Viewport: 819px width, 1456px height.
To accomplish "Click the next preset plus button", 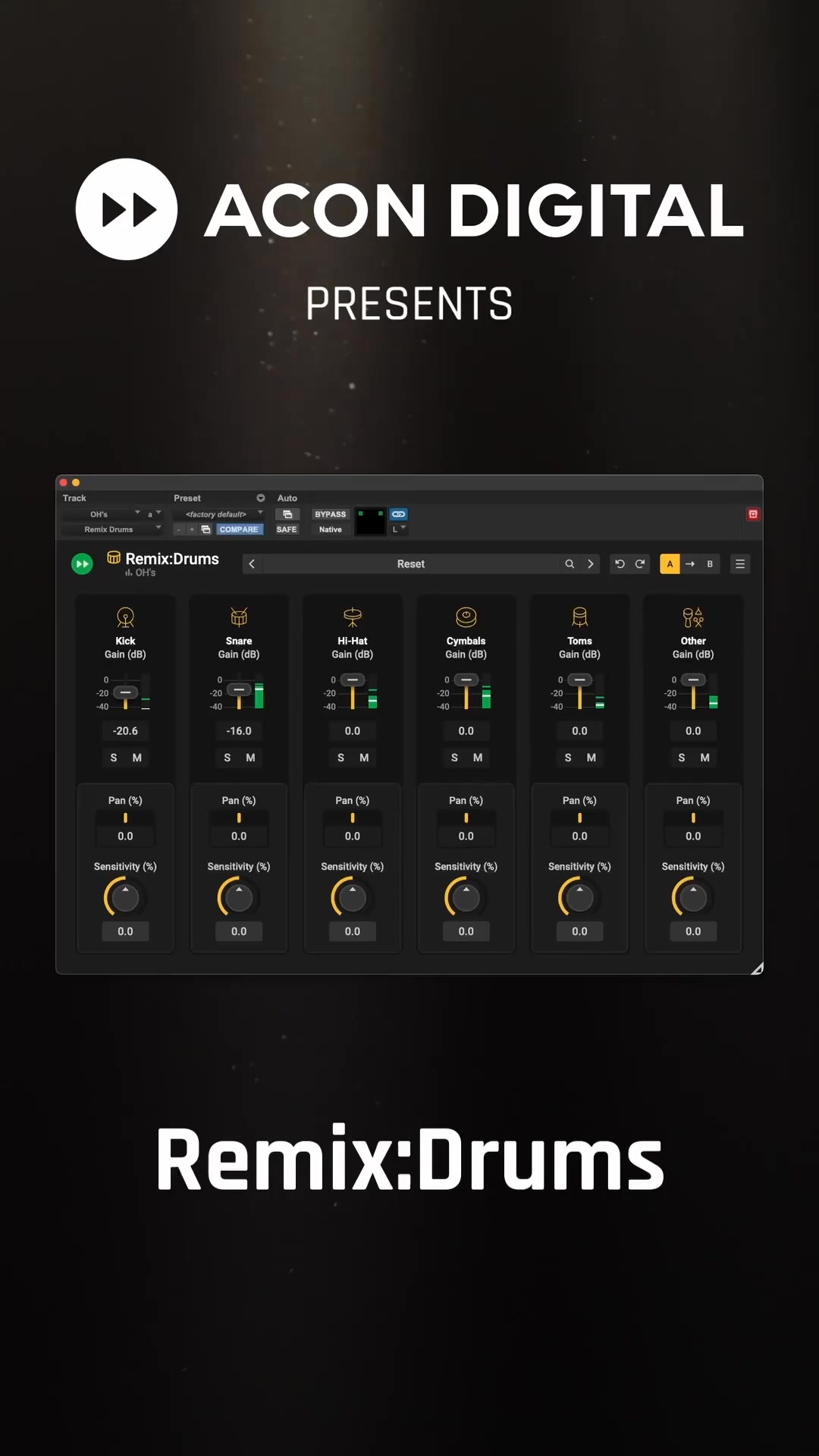I will click(192, 529).
